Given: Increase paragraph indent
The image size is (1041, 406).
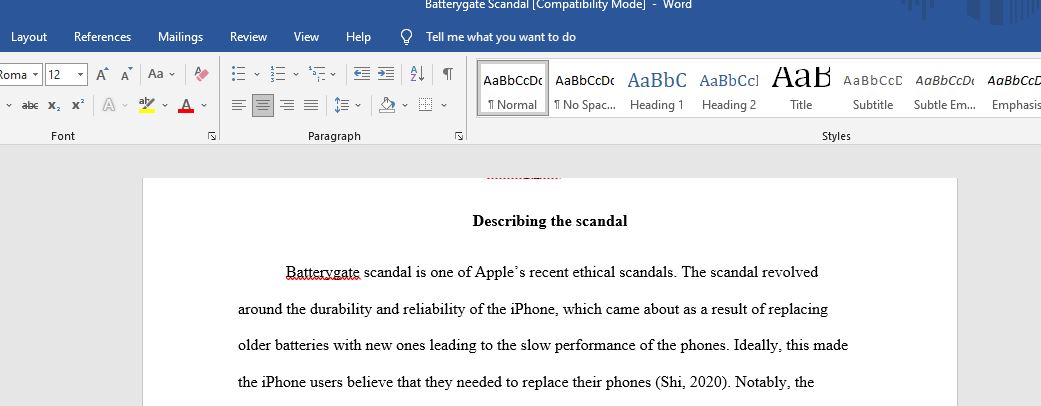Looking at the screenshot, I should pos(386,74).
